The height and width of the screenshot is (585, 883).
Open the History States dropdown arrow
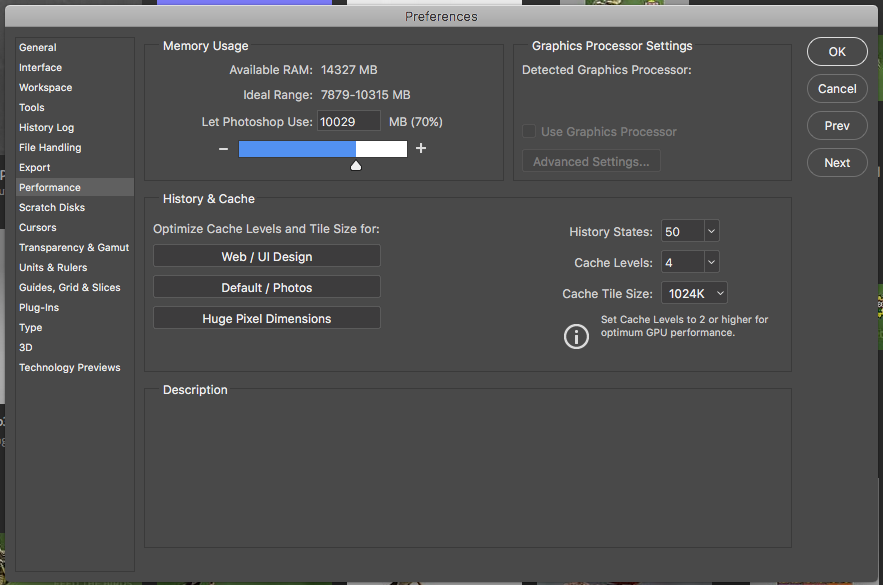(x=711, y=231)
